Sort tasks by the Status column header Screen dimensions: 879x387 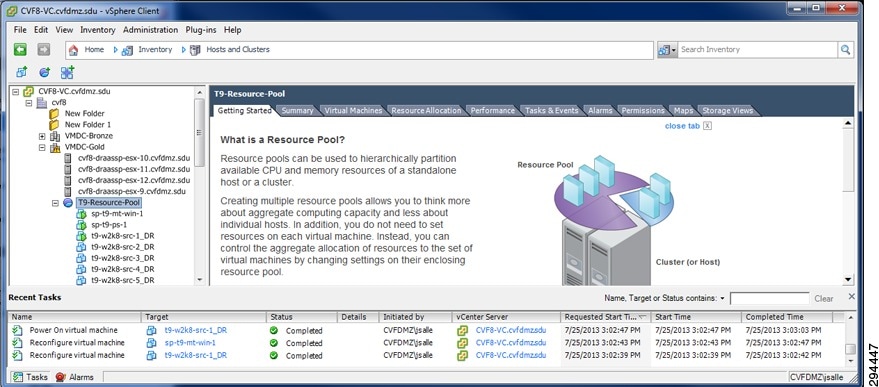302,317
